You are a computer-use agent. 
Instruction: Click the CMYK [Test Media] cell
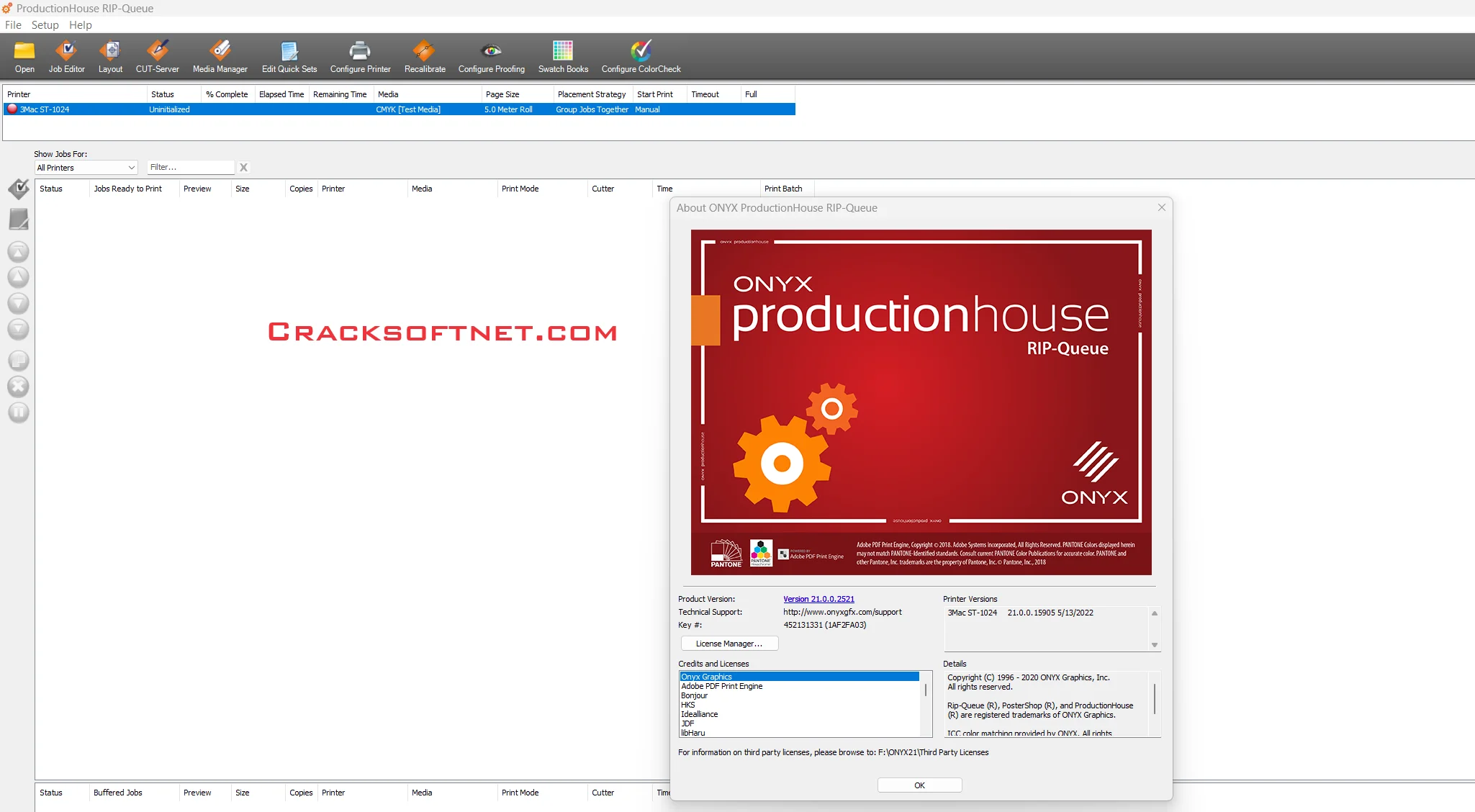click(x=408, y=109)
